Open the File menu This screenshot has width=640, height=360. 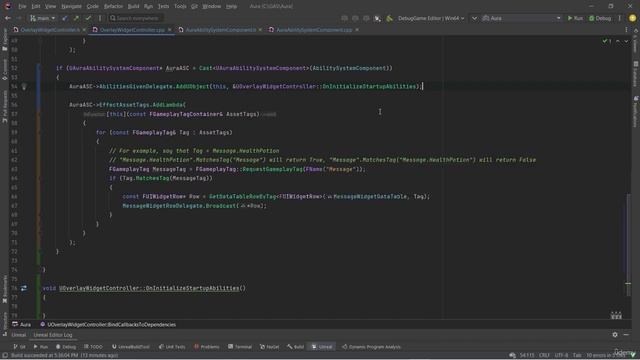click(x=22, y=6)
